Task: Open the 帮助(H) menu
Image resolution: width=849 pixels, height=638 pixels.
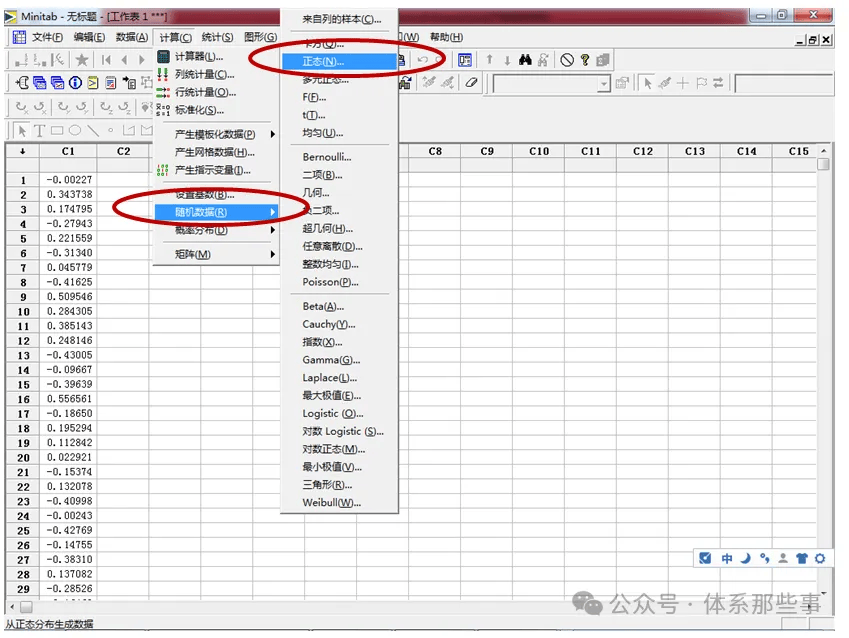Action: tap(446, 37)
